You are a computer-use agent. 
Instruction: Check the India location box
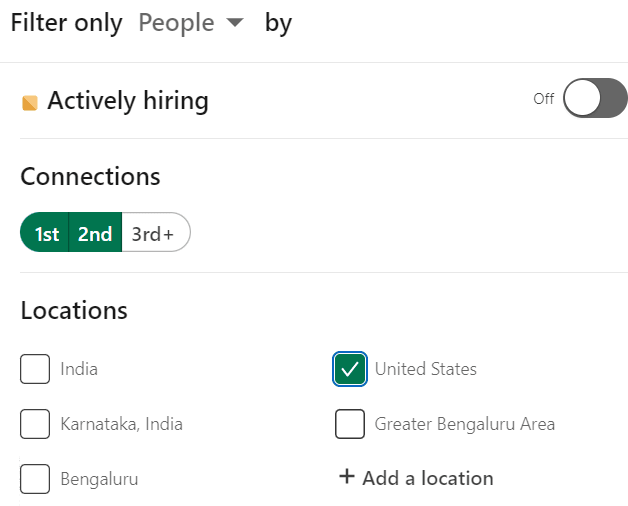[35, 369]
